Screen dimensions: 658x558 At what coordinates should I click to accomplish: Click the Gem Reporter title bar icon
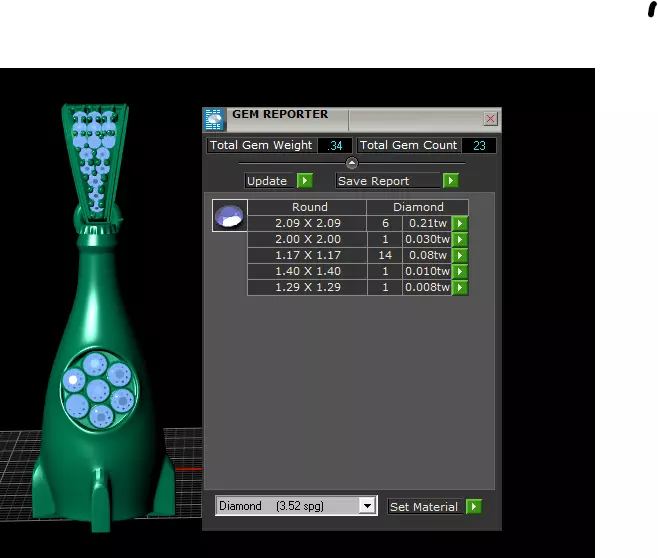coord(214,120)
